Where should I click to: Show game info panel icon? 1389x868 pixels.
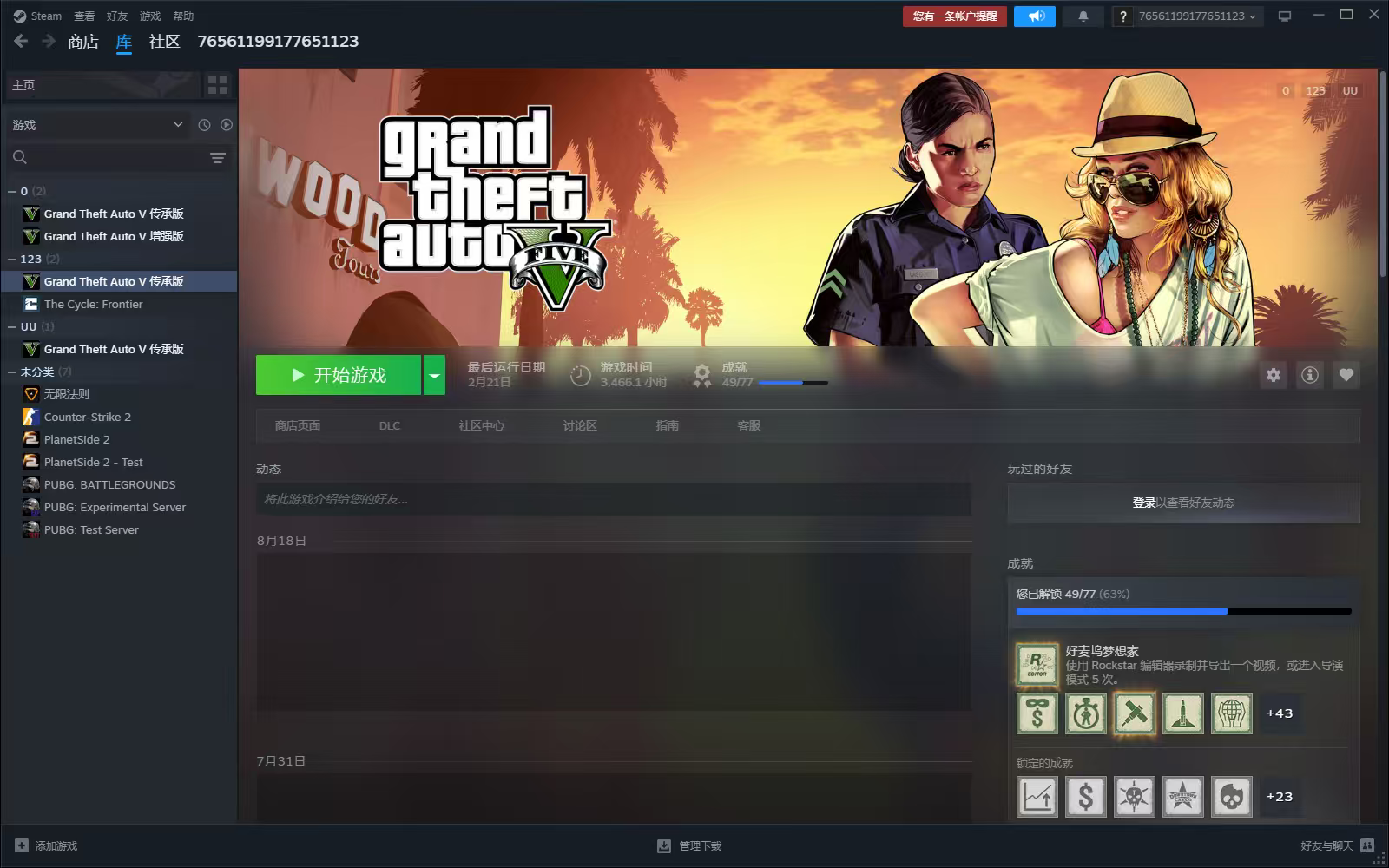(x=1310, y=375)
